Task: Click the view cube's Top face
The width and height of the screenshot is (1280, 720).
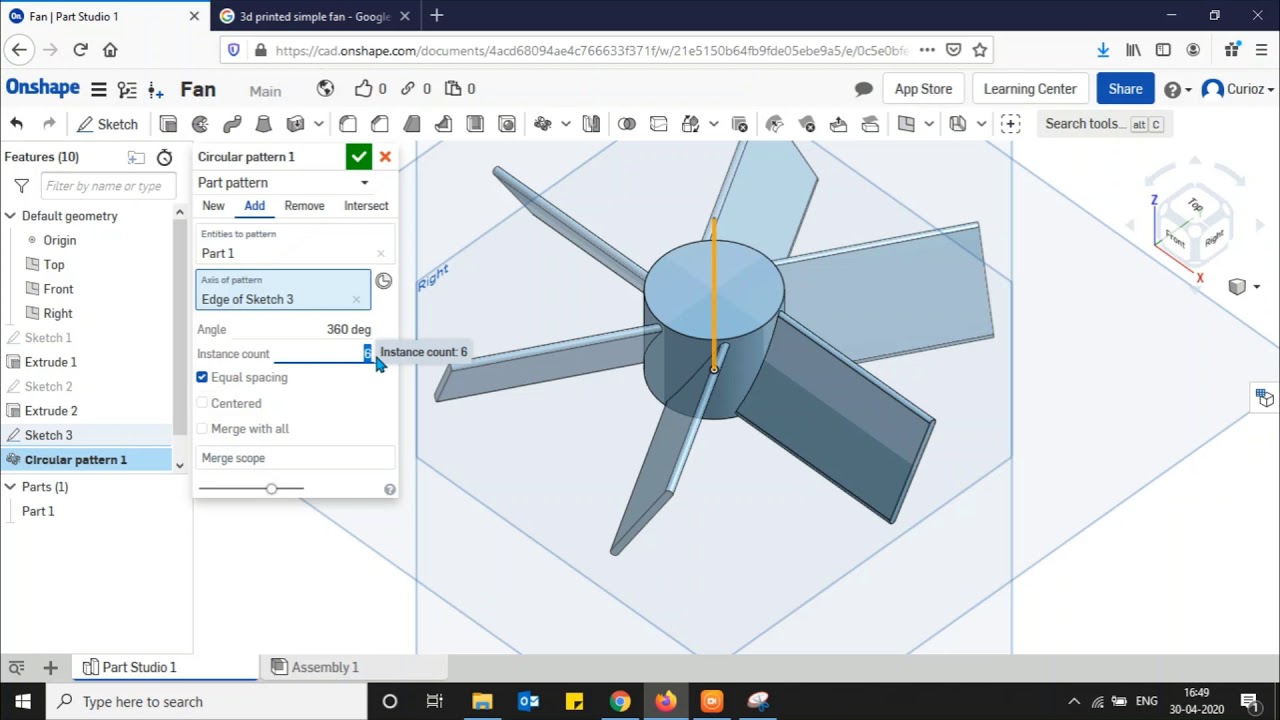Action: coord(1195,205)
